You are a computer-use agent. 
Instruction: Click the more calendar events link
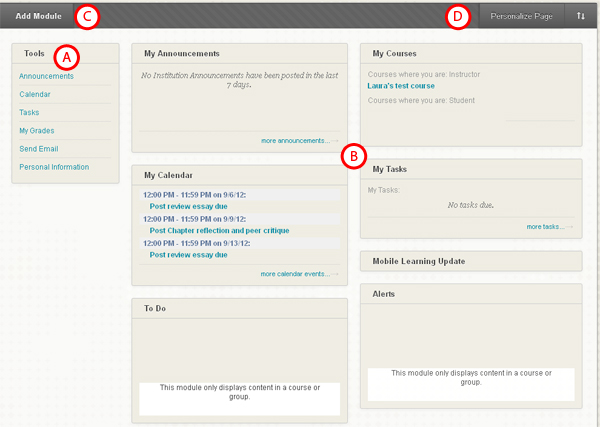point(295,273)
